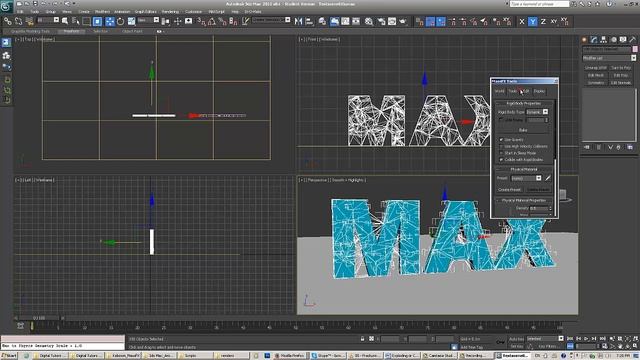Click the Align tool icon
Viewport: 640px width, 360px height.
pos(309,21)
